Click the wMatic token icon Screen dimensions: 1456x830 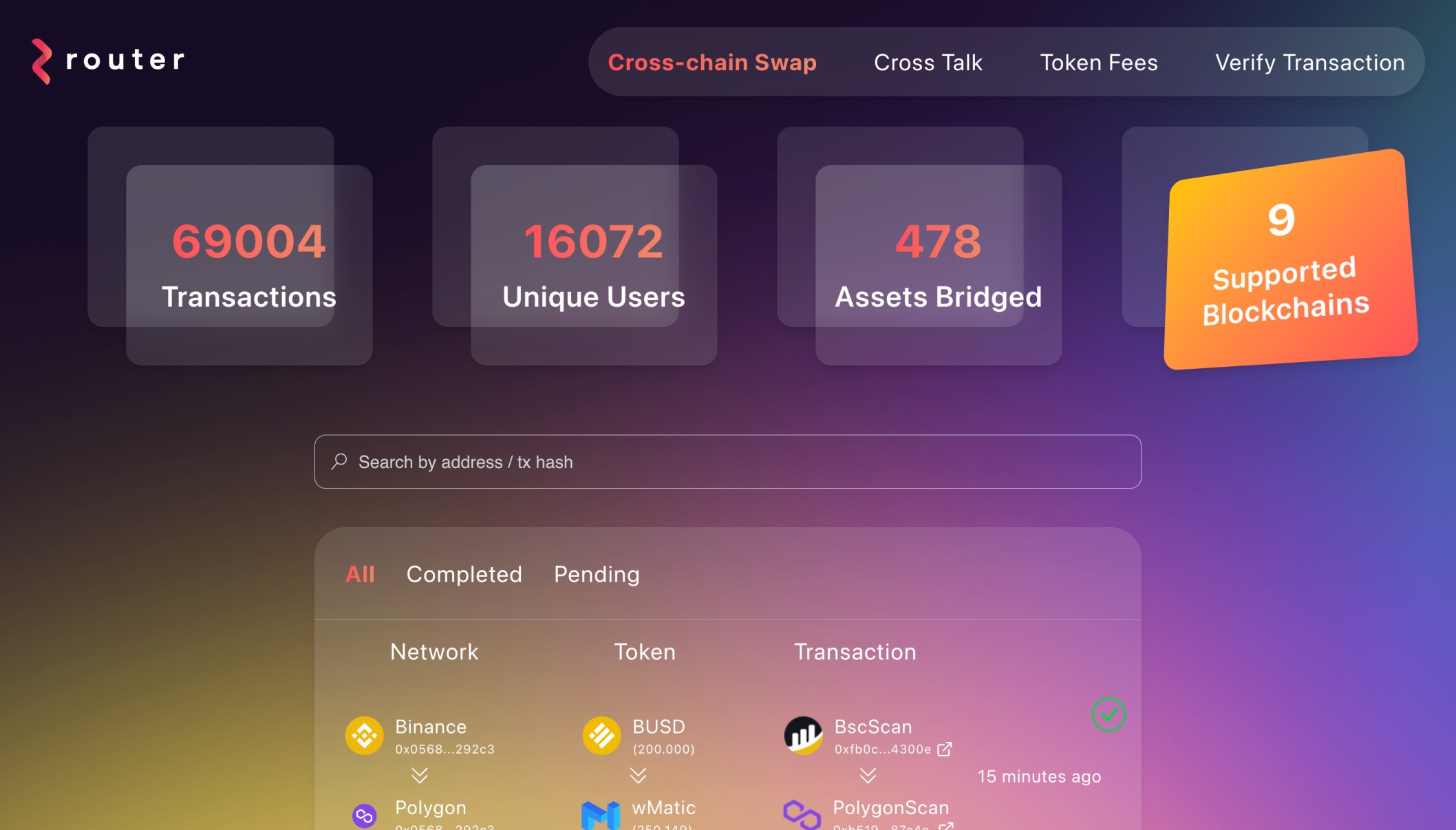point(601,816)
